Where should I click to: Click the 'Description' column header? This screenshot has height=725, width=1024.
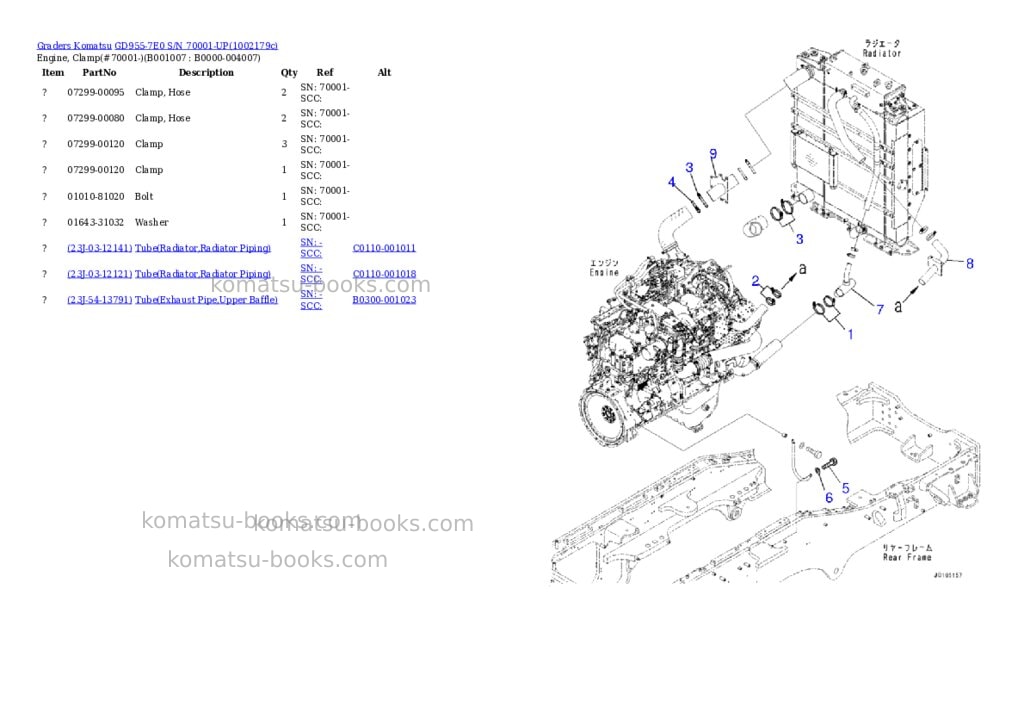pyautogui.click(x=206, y=72)
